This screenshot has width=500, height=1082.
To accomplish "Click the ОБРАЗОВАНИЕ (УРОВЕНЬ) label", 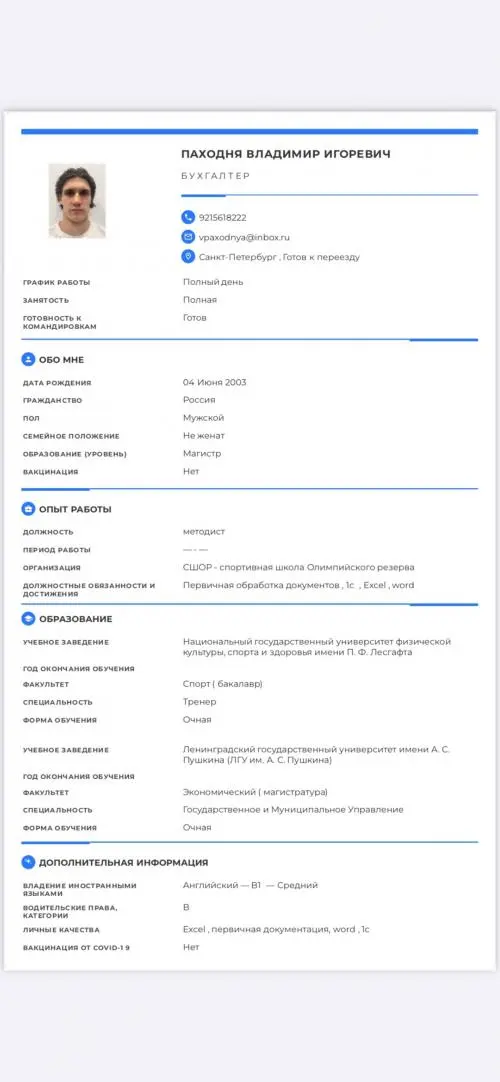I will tap(74, 455).
